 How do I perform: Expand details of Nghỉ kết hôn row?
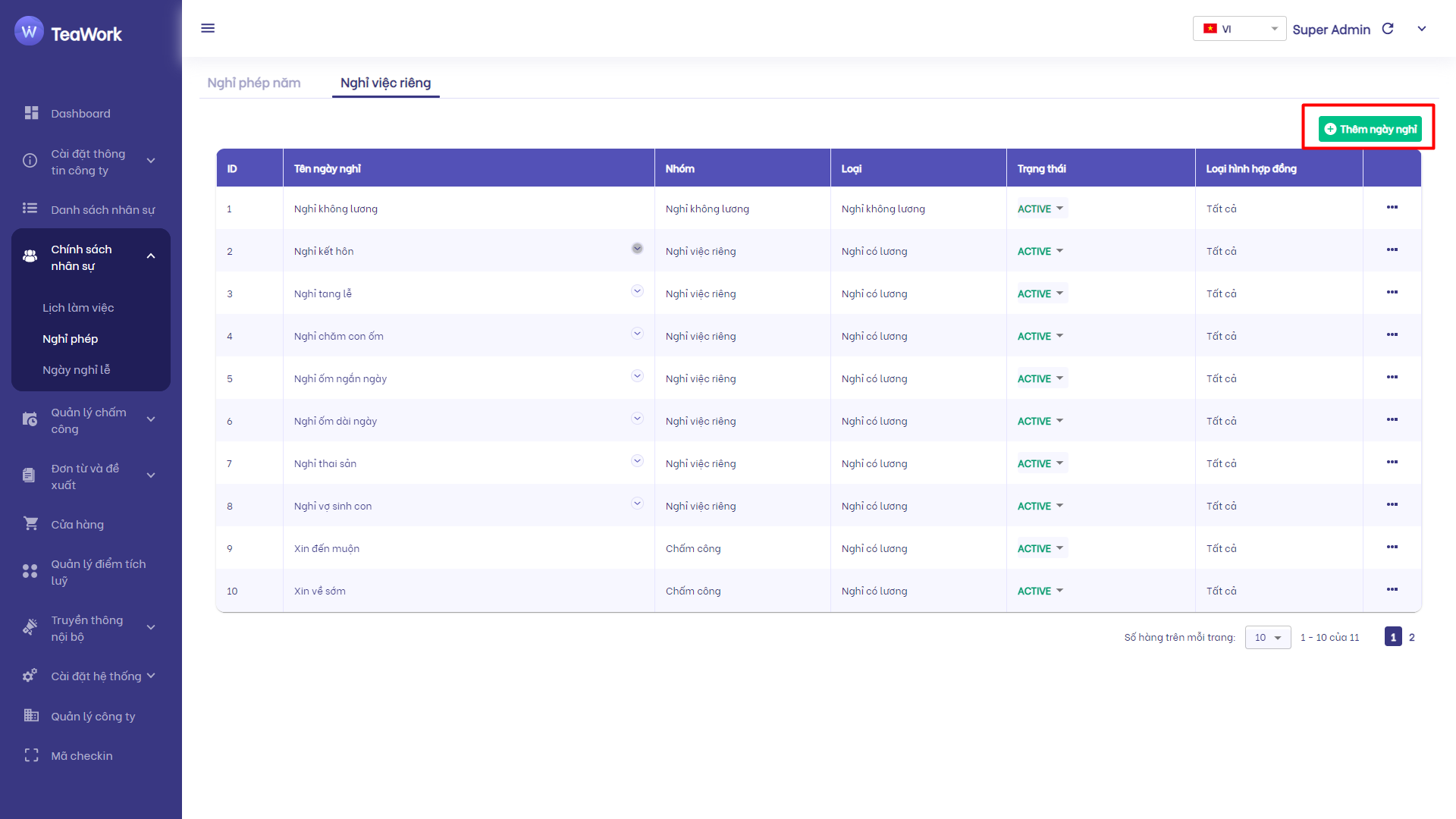pos(637,249)
